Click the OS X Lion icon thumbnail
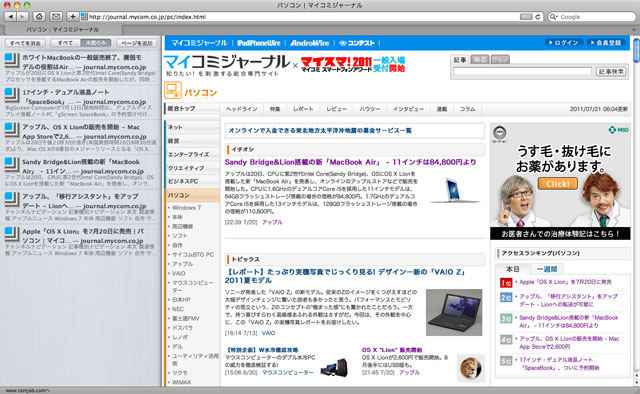Viewport: 640px width, 394px height. tap(471, 368)
